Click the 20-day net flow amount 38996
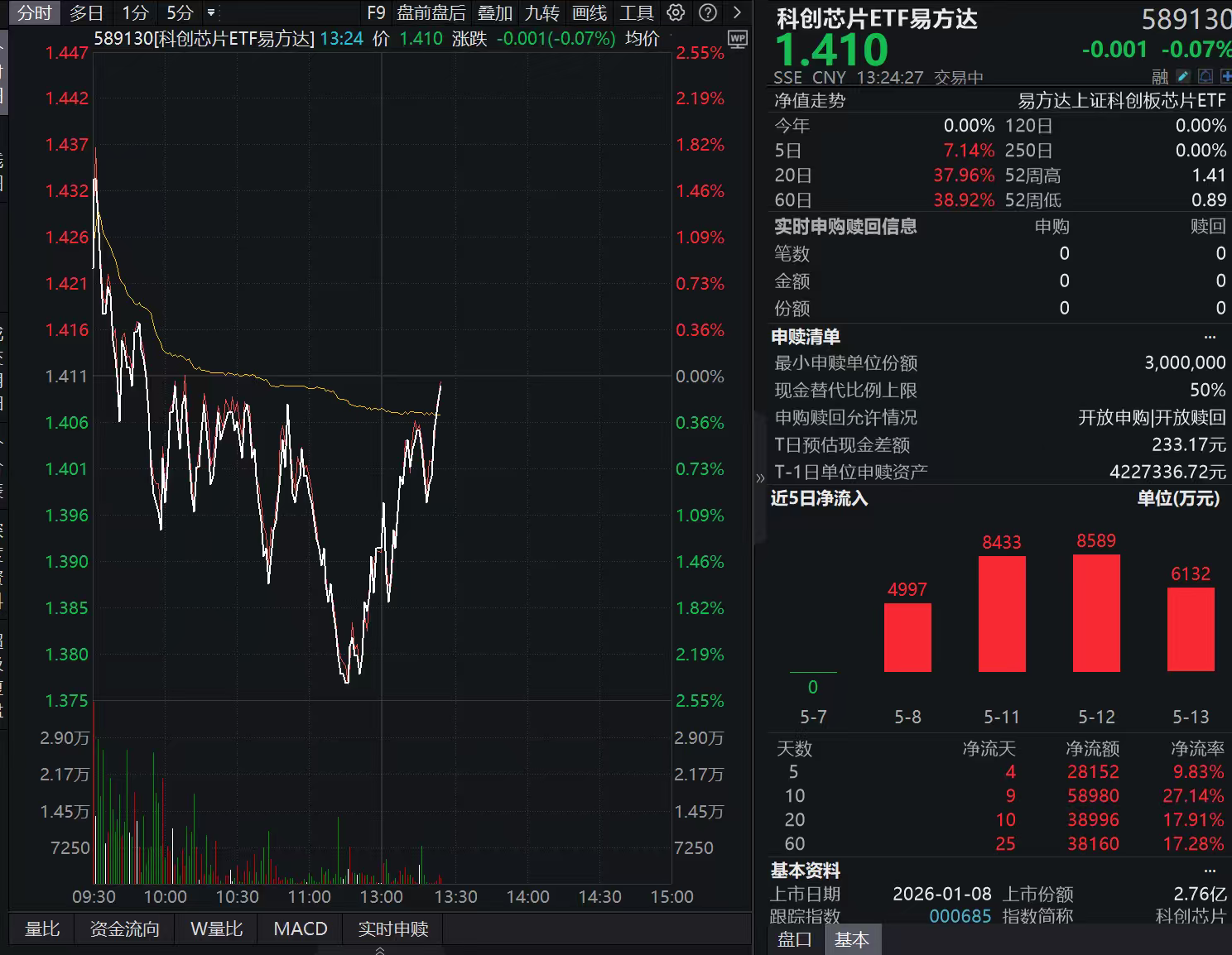 pyautogui.click(x=1092, y=820)
